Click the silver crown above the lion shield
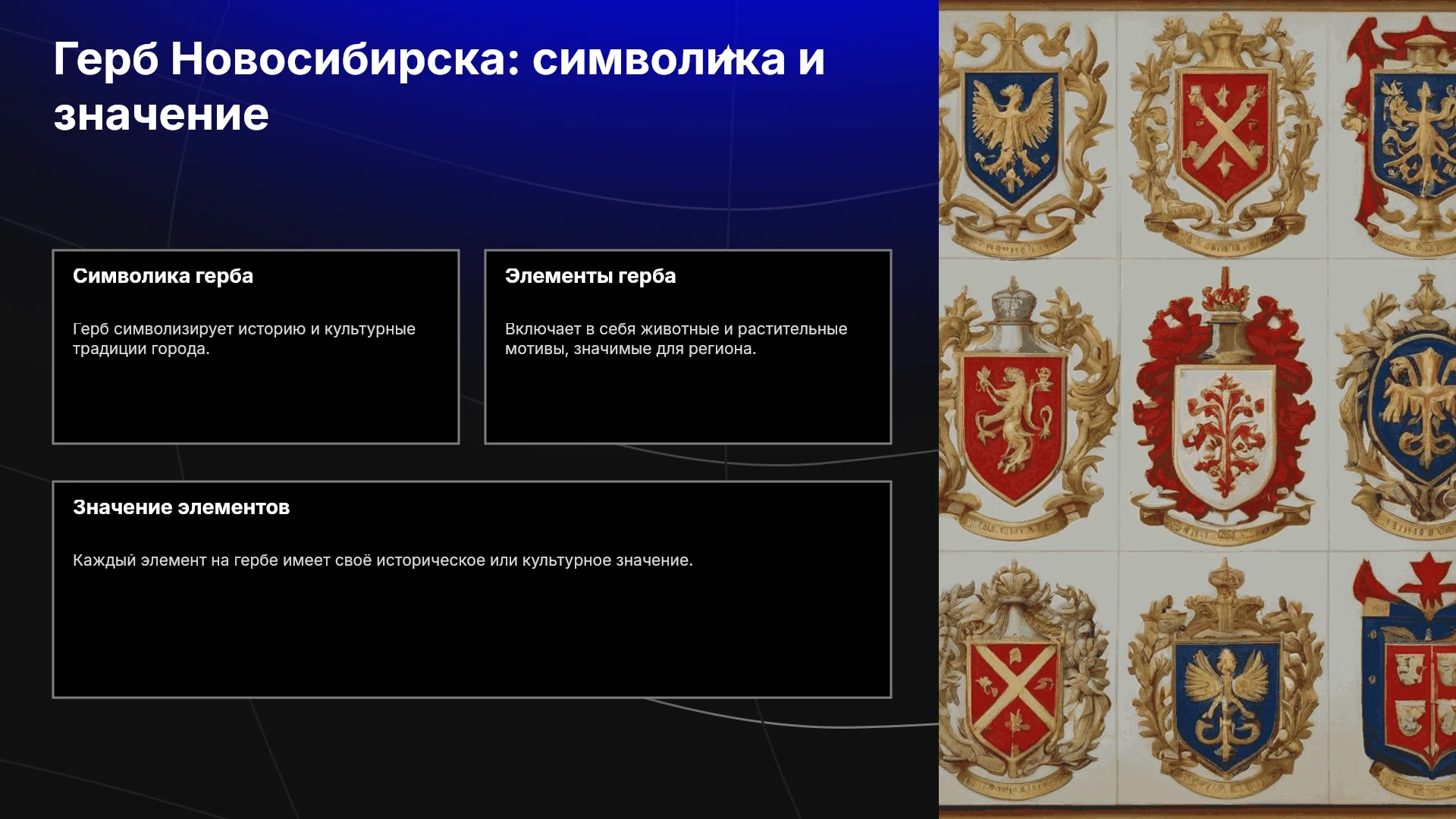The image size is (1456, 819). (x=1015, y=299)
